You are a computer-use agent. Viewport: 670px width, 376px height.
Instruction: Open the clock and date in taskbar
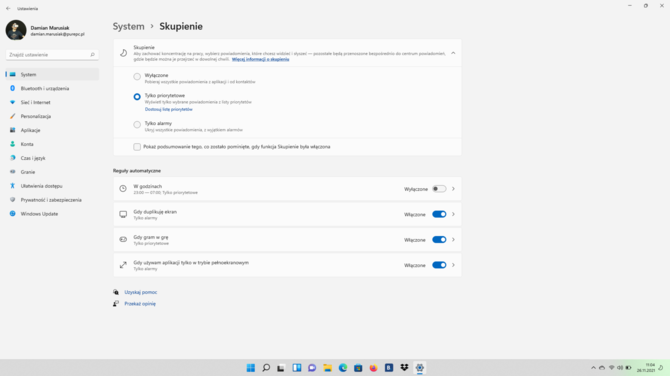click(x=646, y=367)
